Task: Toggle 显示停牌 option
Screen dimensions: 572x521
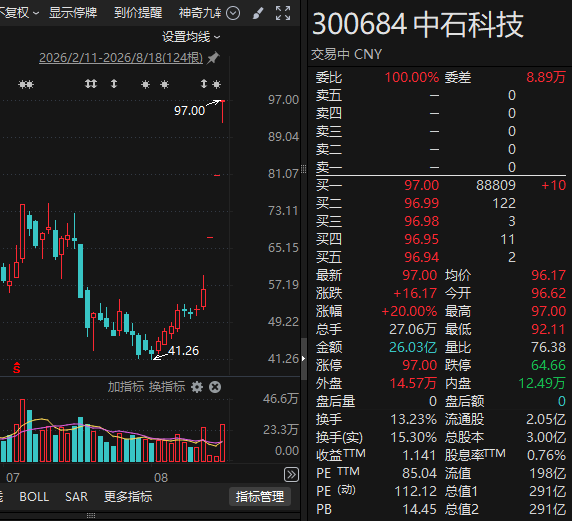Action: [73, 13]
